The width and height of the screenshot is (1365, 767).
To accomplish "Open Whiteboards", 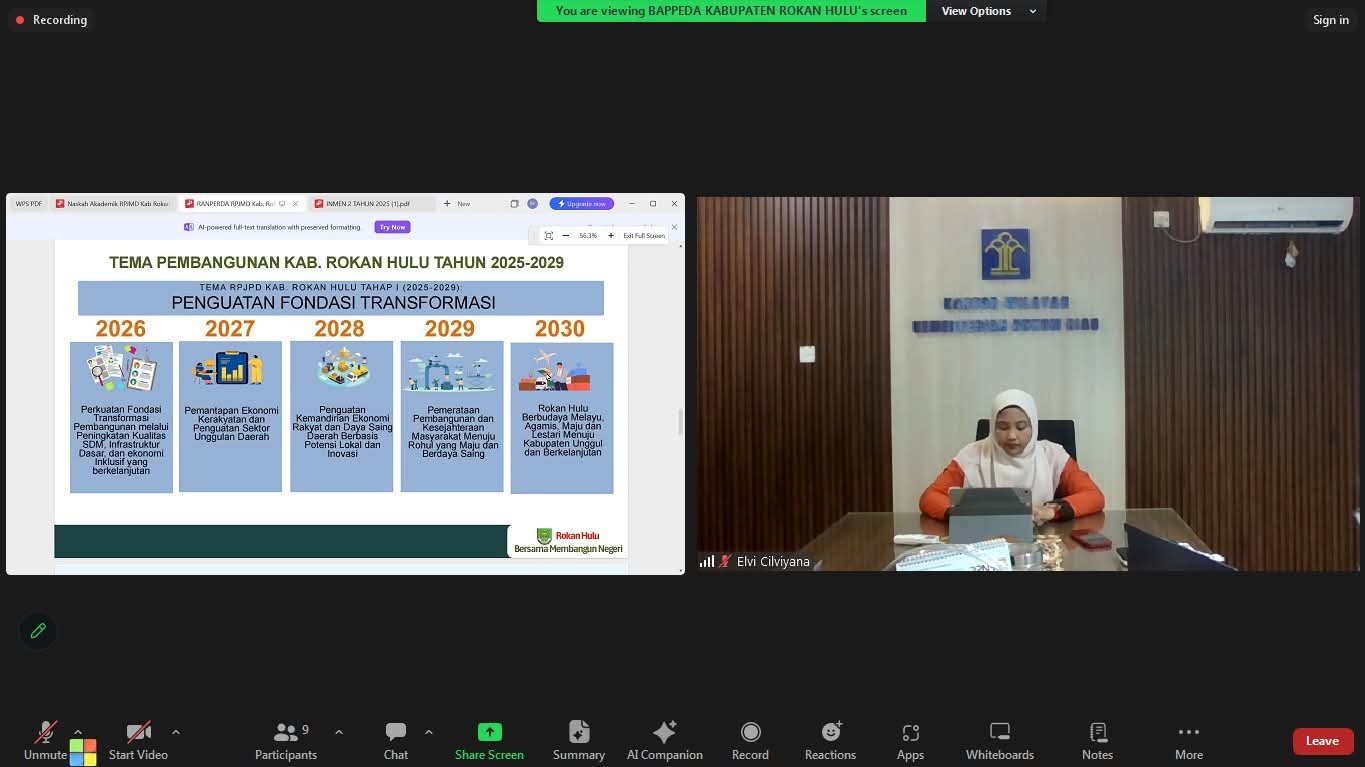I will click(999, 741).
